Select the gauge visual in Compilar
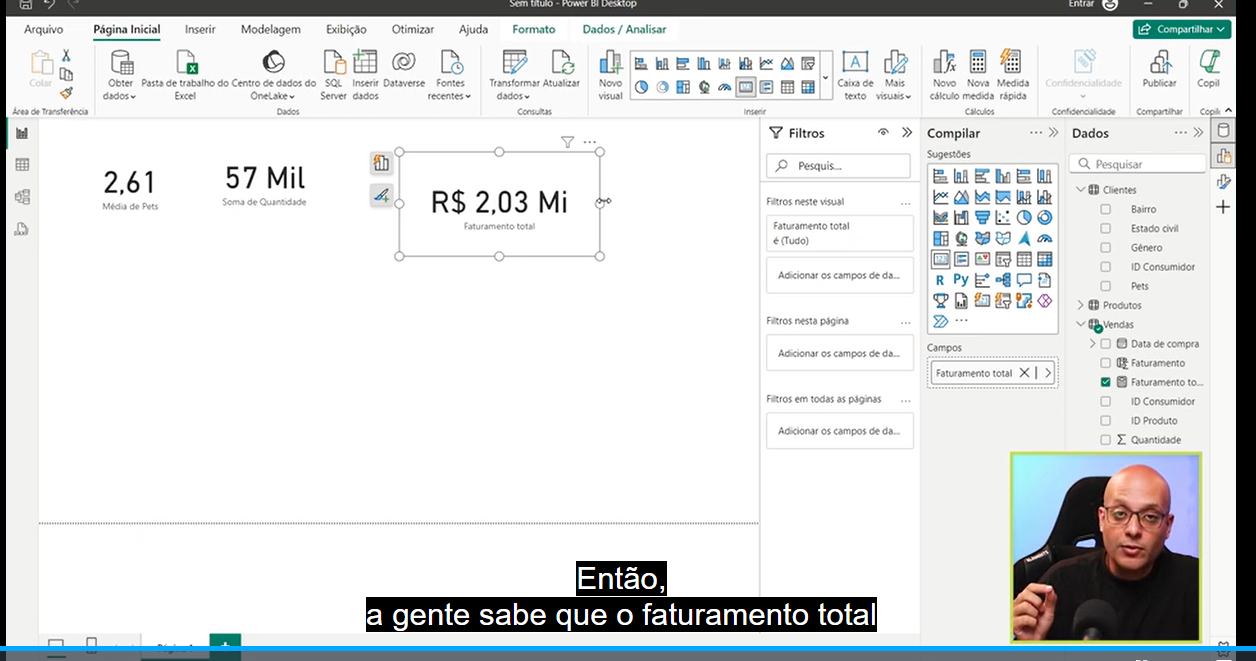Screen dimensions: 1256x661 [1045, 238]
